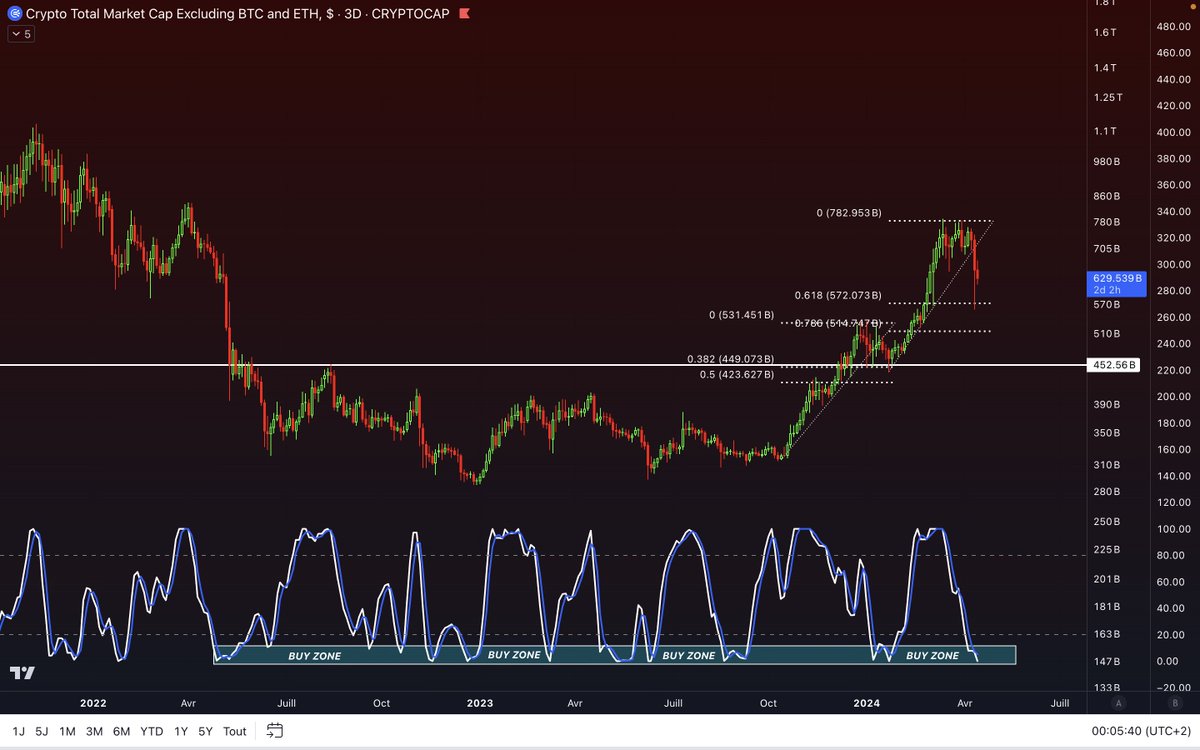Select the 5Y time range
This screenshot has height=750, width=1200.
click(205, 731)
